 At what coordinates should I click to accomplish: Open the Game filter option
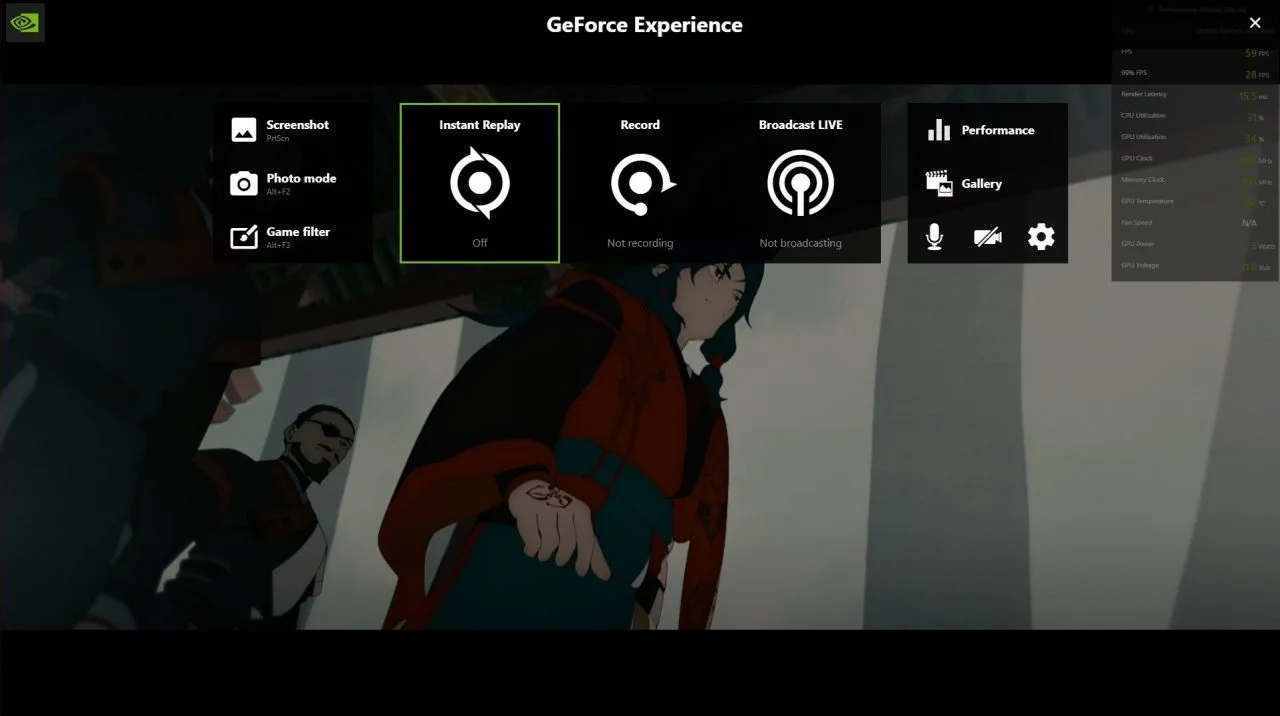(x=293, y=237)
